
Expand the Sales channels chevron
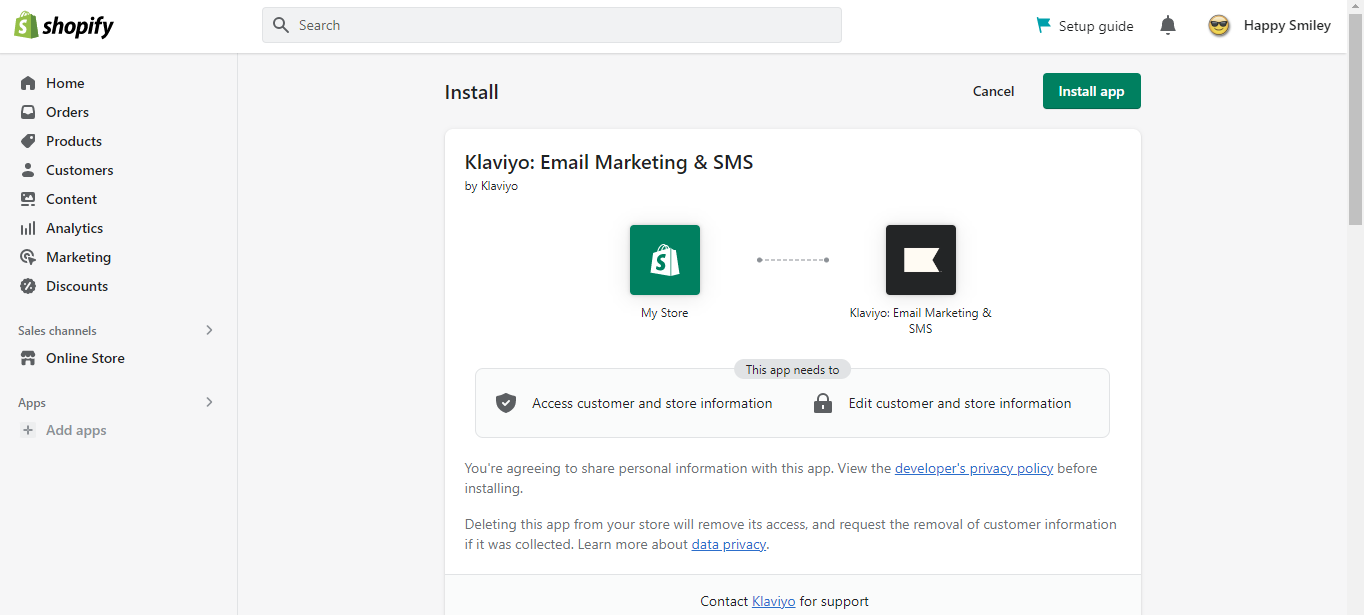(209, 330)
